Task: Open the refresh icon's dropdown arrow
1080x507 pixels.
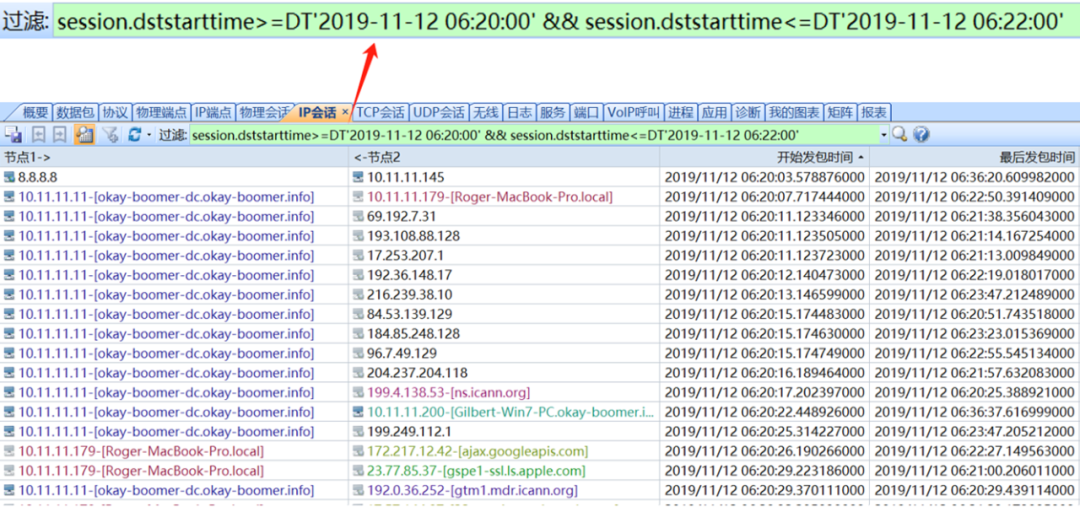Action: point(149,135)
